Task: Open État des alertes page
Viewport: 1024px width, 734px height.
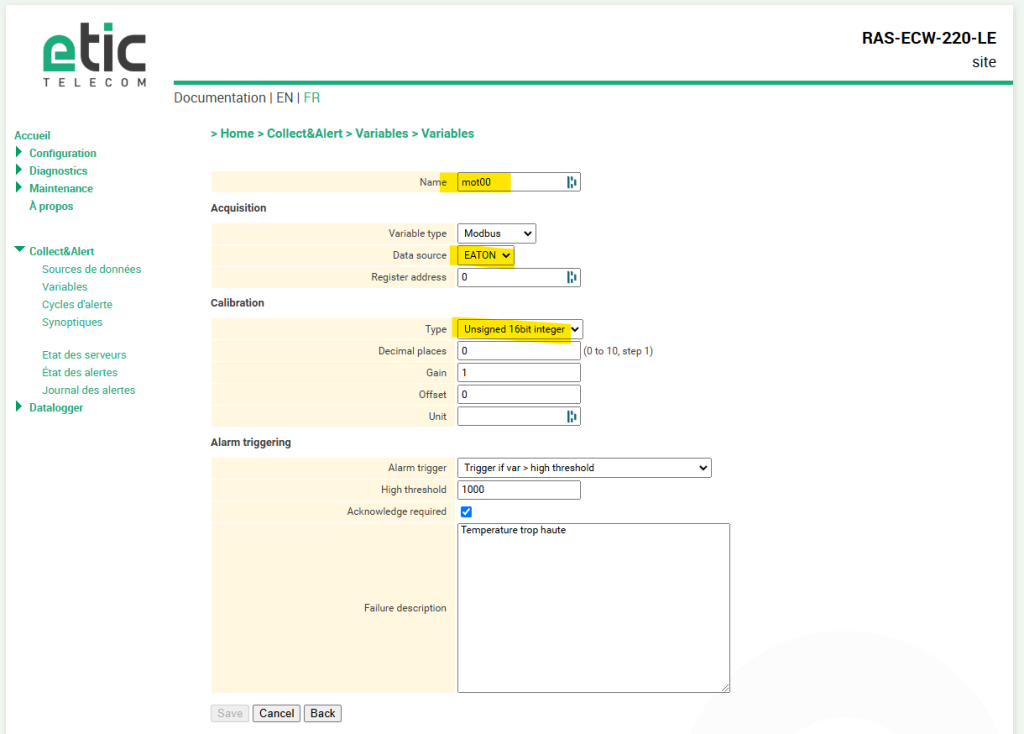Action: (x=80, y=372)
